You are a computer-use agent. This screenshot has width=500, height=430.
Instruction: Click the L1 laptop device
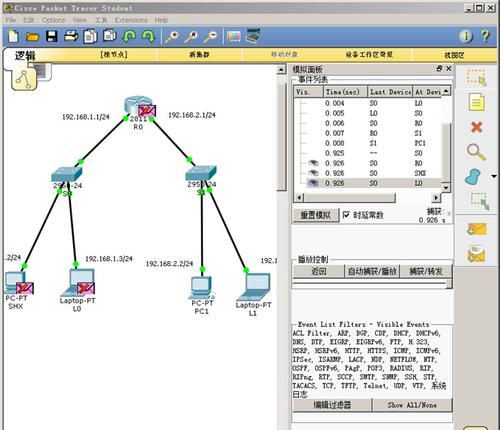pos(254,287)
